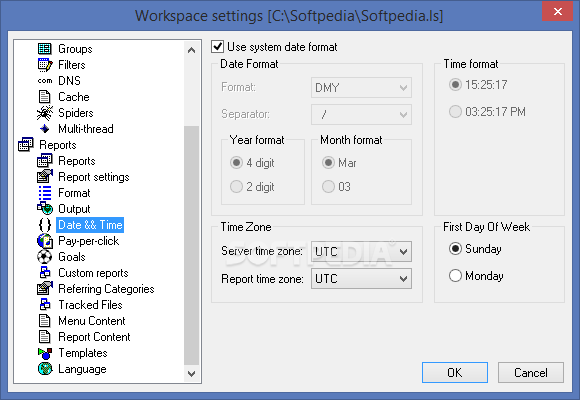Viewport: 580px width, 400px height.
Task: Select 03:25:17 PM time format radio
Action: click(x=455, y=111)
